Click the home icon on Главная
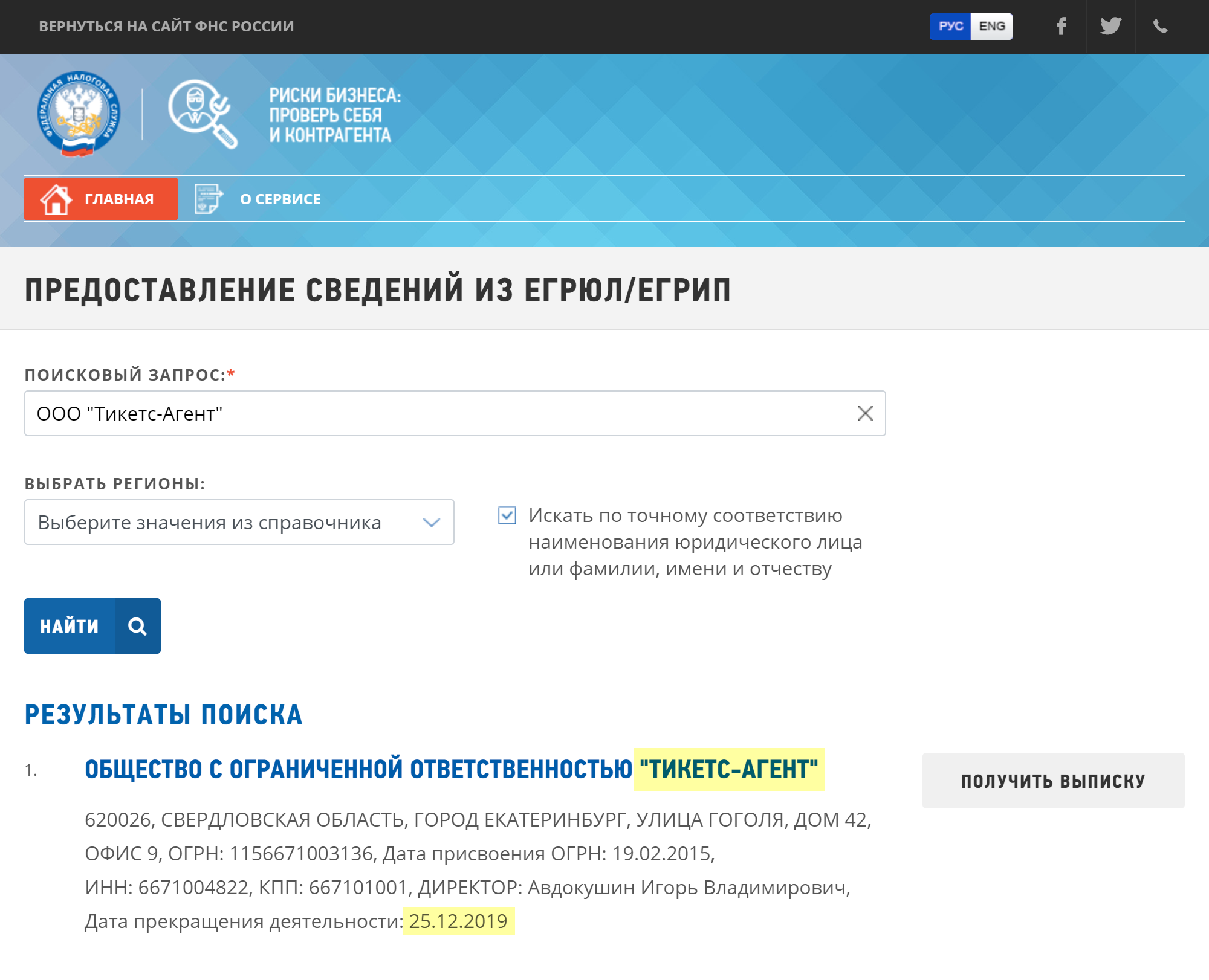The image size is (1209, 980). [x=56, y=199]
